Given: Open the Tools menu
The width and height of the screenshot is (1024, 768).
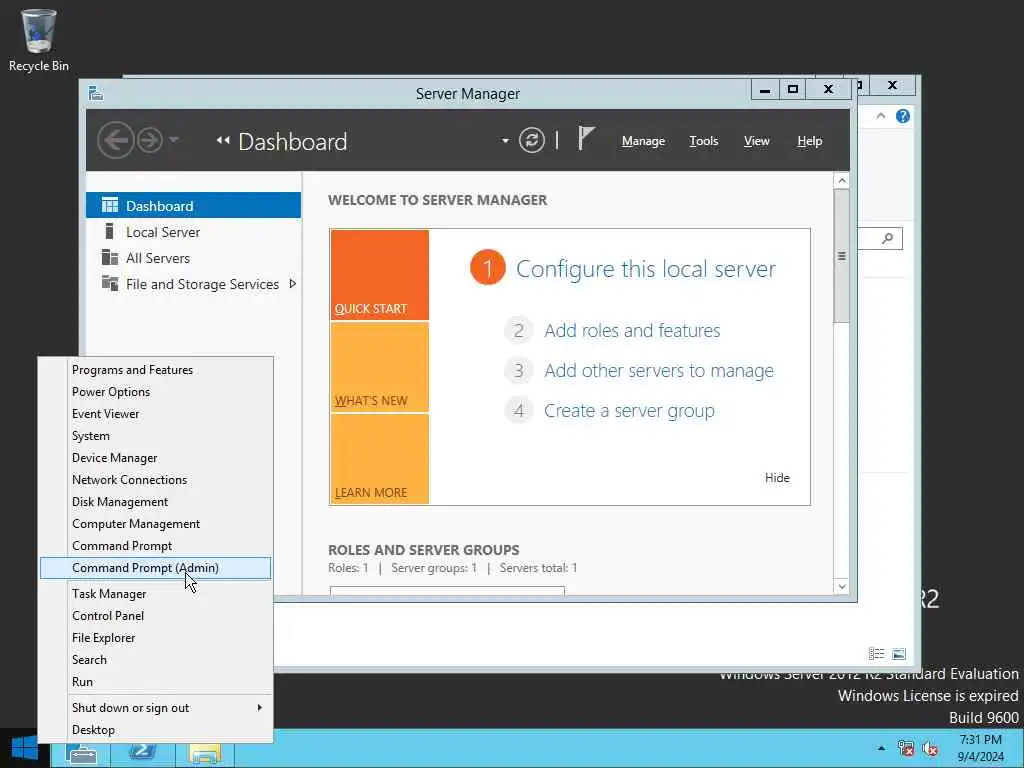Looking at the screenshot, I should 703,141.
